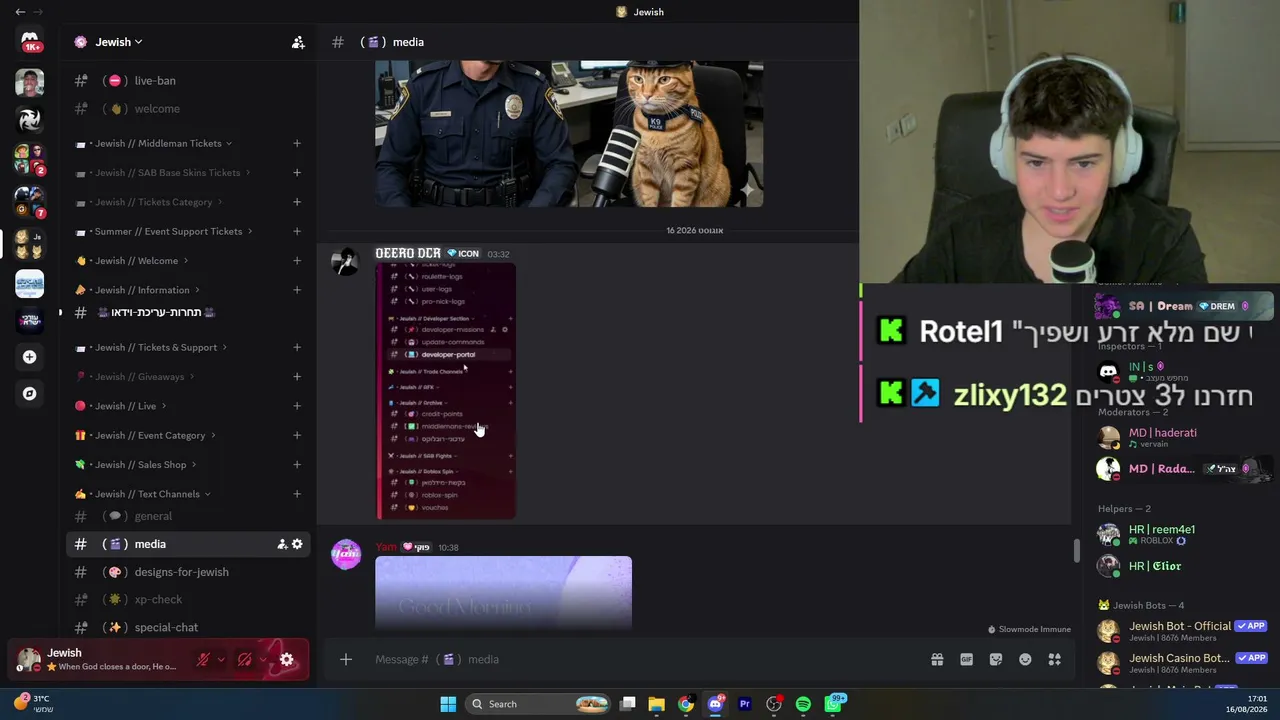Go back with the arrow in title bar
The image size is (1280, 720).
(x=20, y=12)
